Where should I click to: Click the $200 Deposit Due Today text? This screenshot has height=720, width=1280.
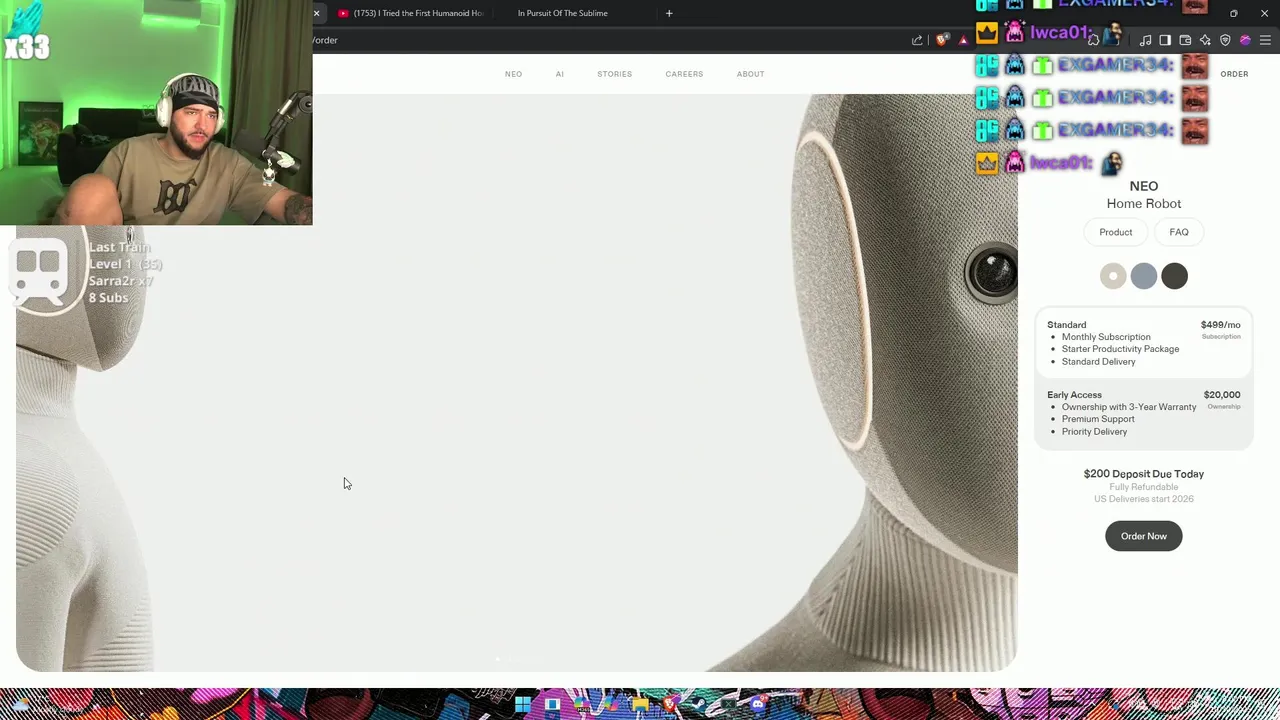[x=1143, y=474]
